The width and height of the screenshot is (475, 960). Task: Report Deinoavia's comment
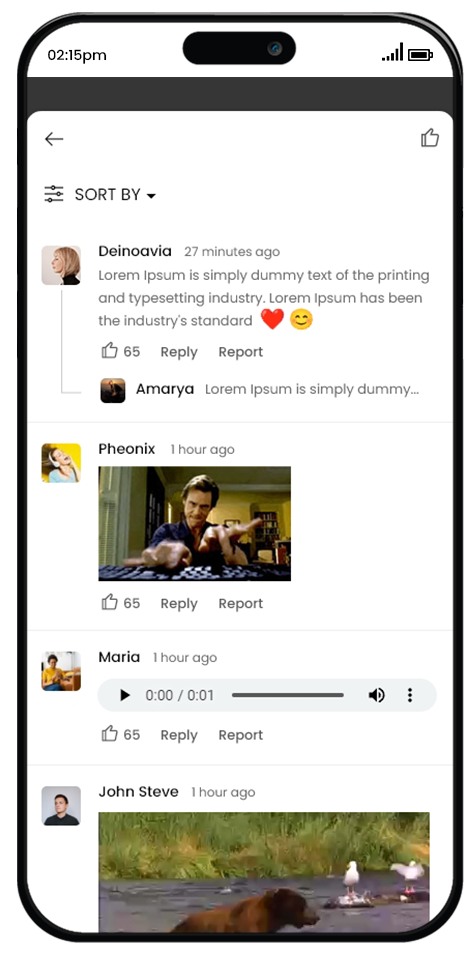tap(241, 352)
